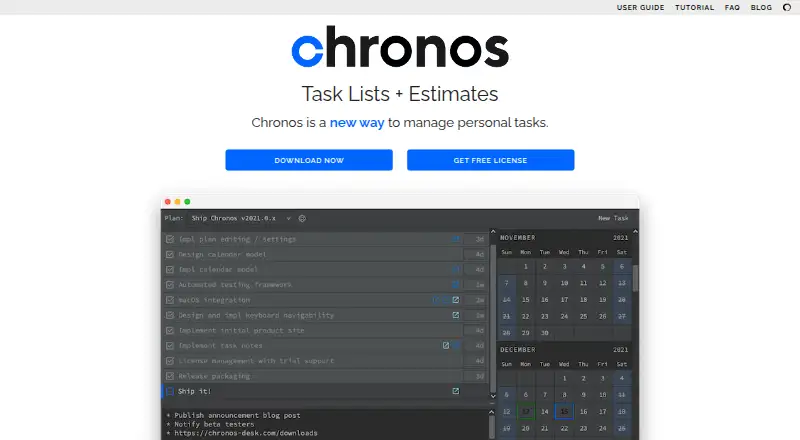Select December 1 in the calendar
This screenshot has height=440, width=800.
click(564, 378)
